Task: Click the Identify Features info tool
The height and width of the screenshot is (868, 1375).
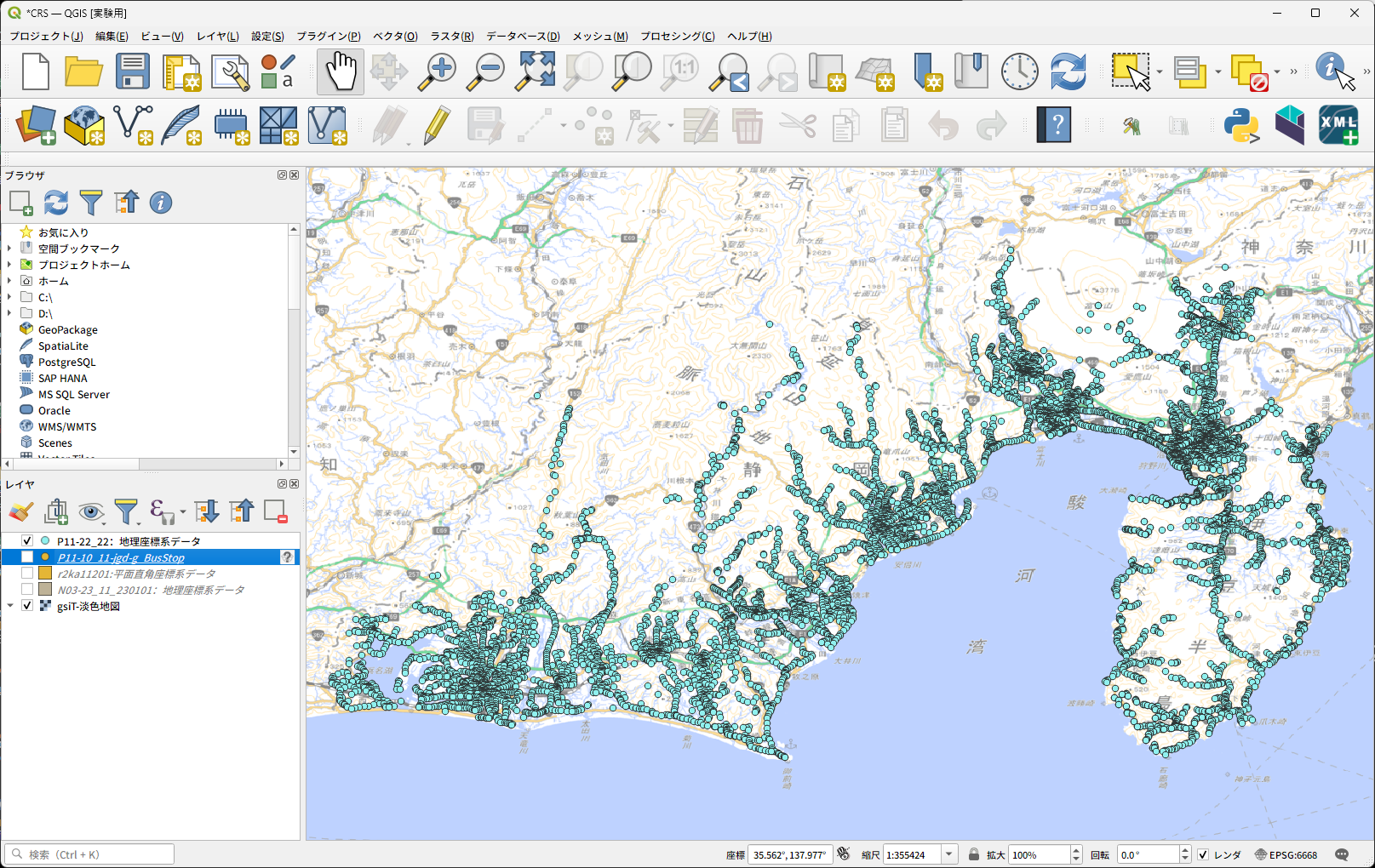Action: coord(1332,71)
